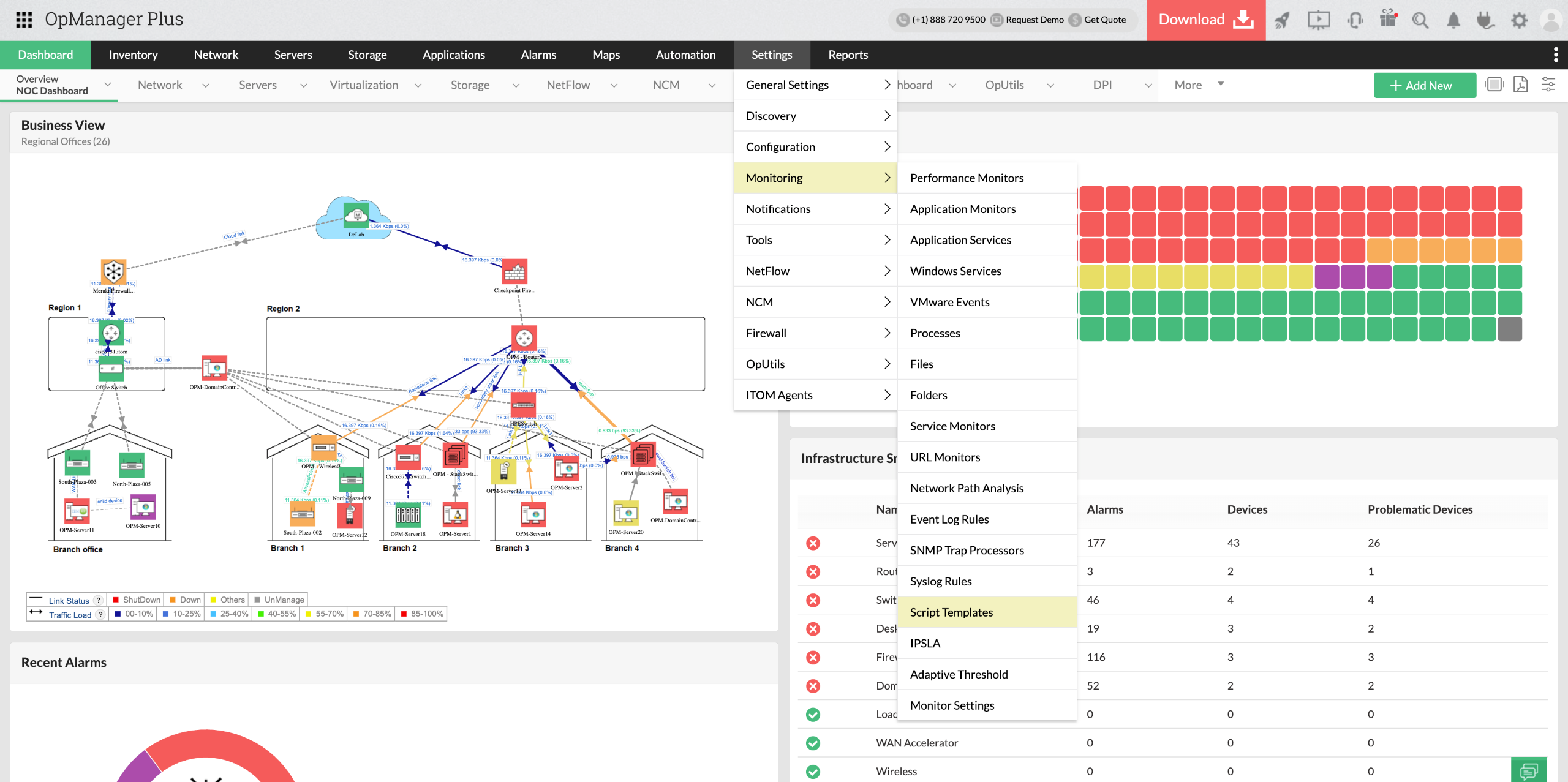
Task: Export dashboard using the PDF icon
Action: [1520, 85]
